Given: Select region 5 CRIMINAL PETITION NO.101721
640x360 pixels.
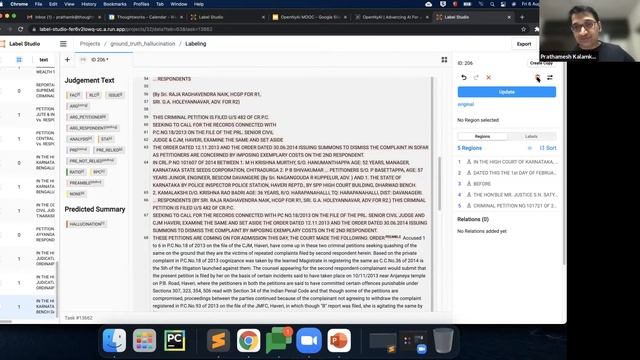Looking at the screenshot, I should click(507, 206).
